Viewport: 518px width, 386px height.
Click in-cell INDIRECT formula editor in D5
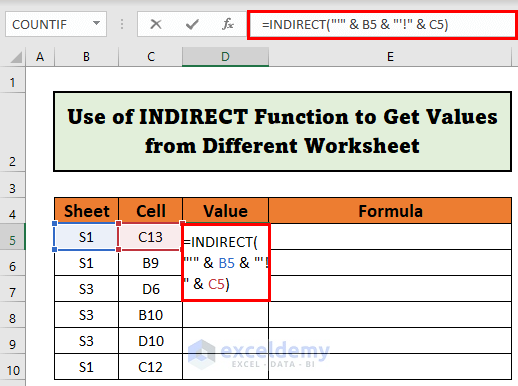(226, 263)
